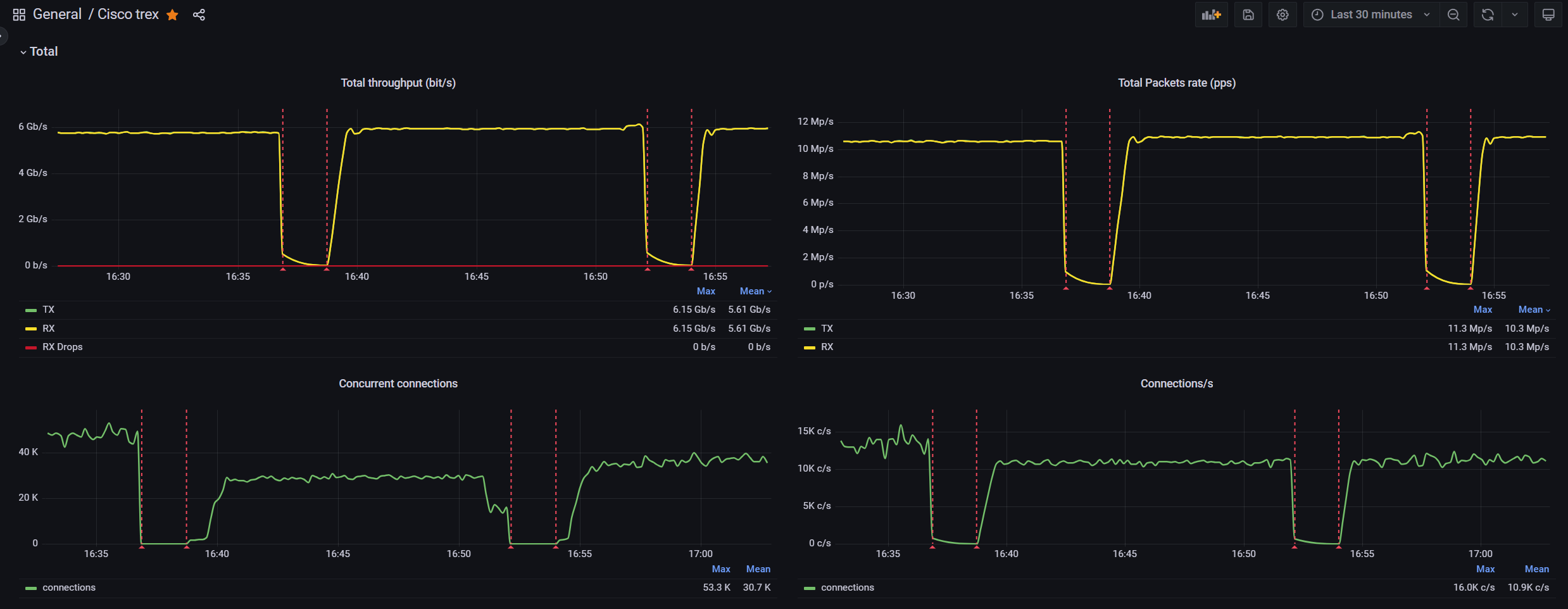The width and height of the screenshot is (1568, 609).
Task: Click the Add panel icon
Action: tap(1212, 15)
